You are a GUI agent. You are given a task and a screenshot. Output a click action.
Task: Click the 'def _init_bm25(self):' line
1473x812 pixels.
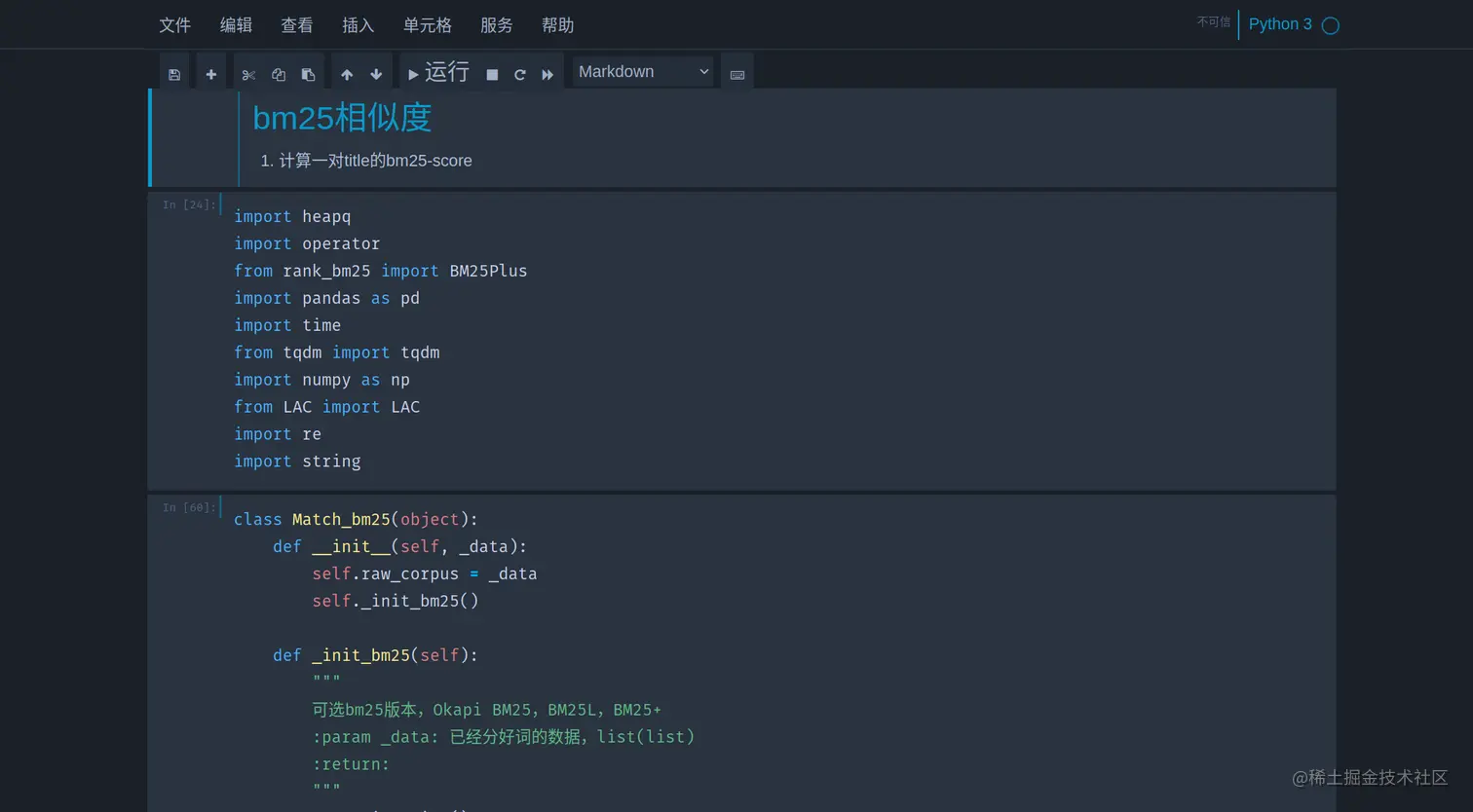(375, 655)
